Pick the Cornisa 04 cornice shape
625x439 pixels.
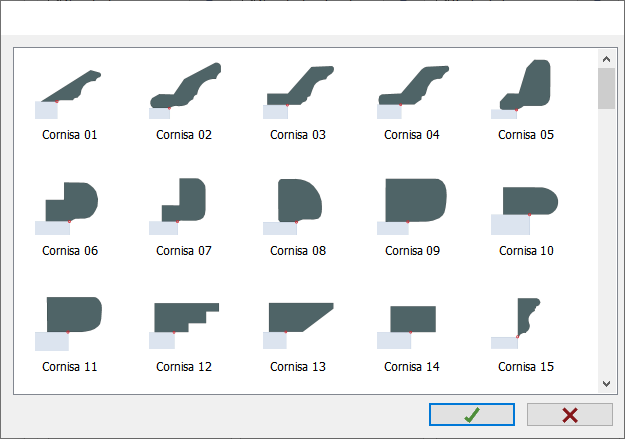coord(413,92)
